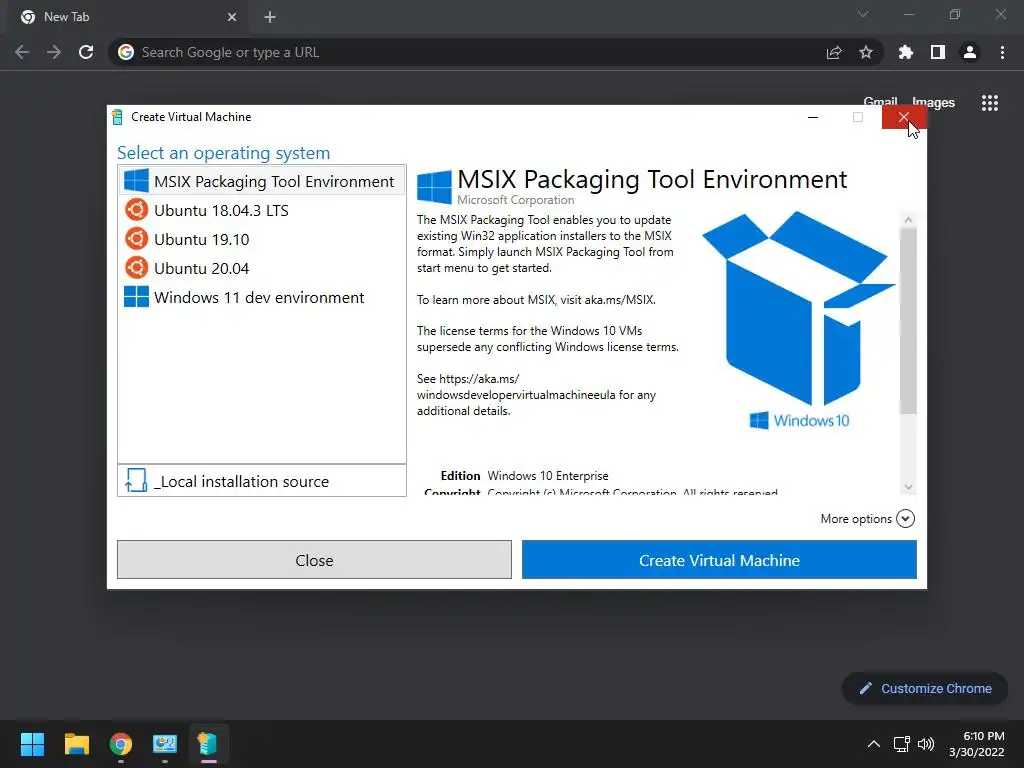Minimize the Create Virtual Machine dialog
Image resolution: width=1024 pixels, height=768 pixels.
point(813,117)
